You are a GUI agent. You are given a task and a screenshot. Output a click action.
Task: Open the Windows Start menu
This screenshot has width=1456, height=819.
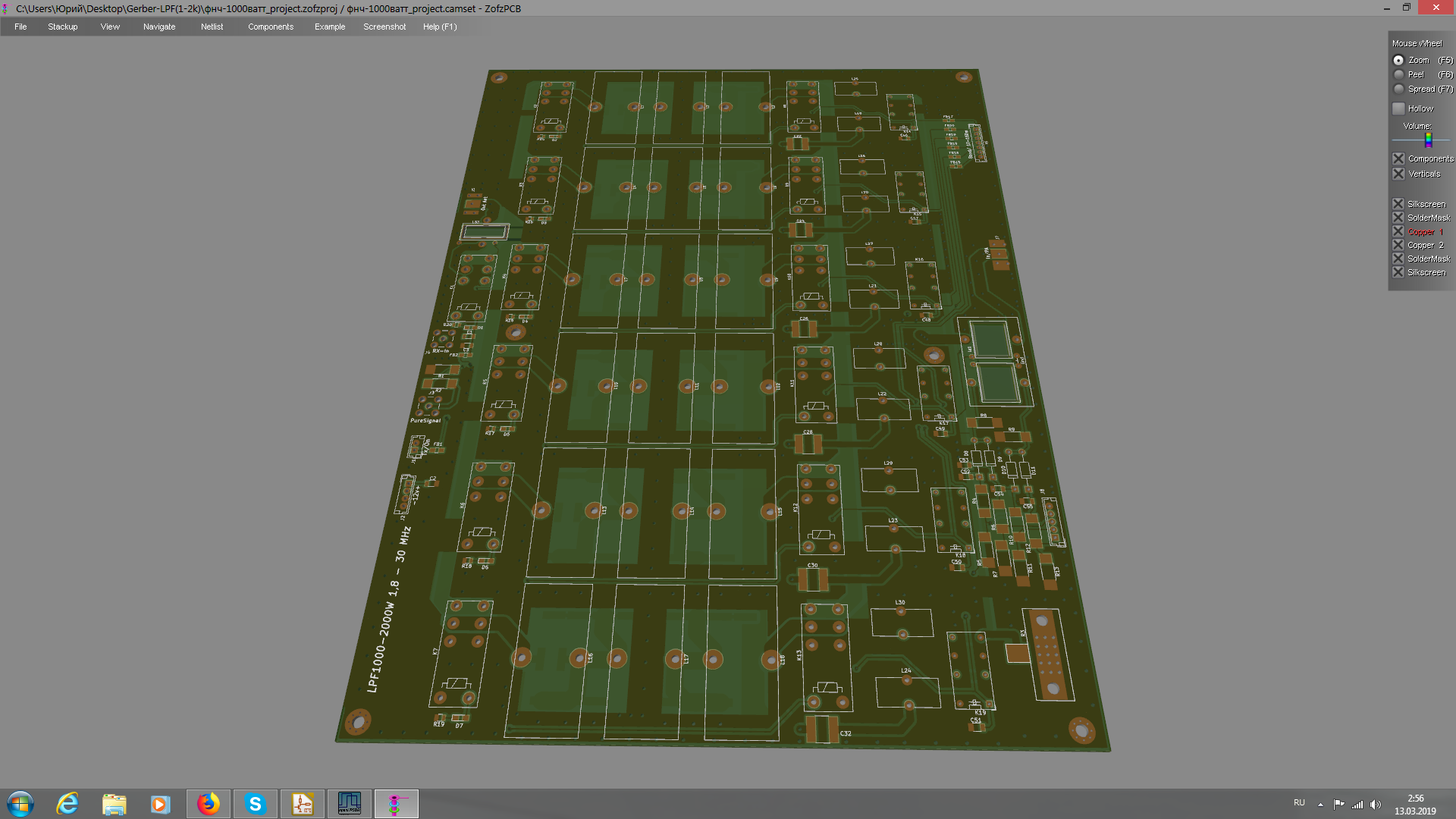[x=20, y=804]
